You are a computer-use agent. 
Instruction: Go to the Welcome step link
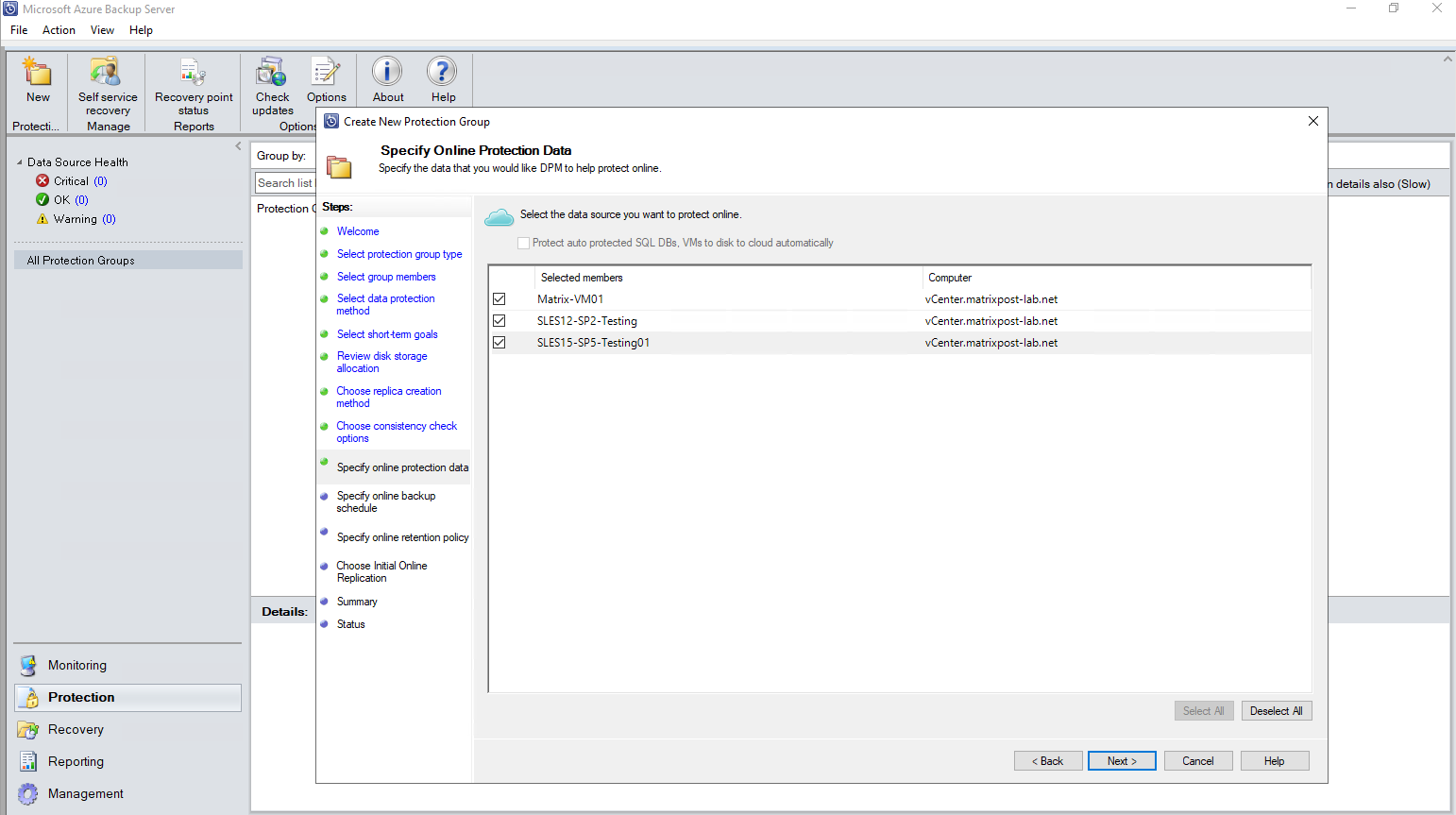[358, 231]
